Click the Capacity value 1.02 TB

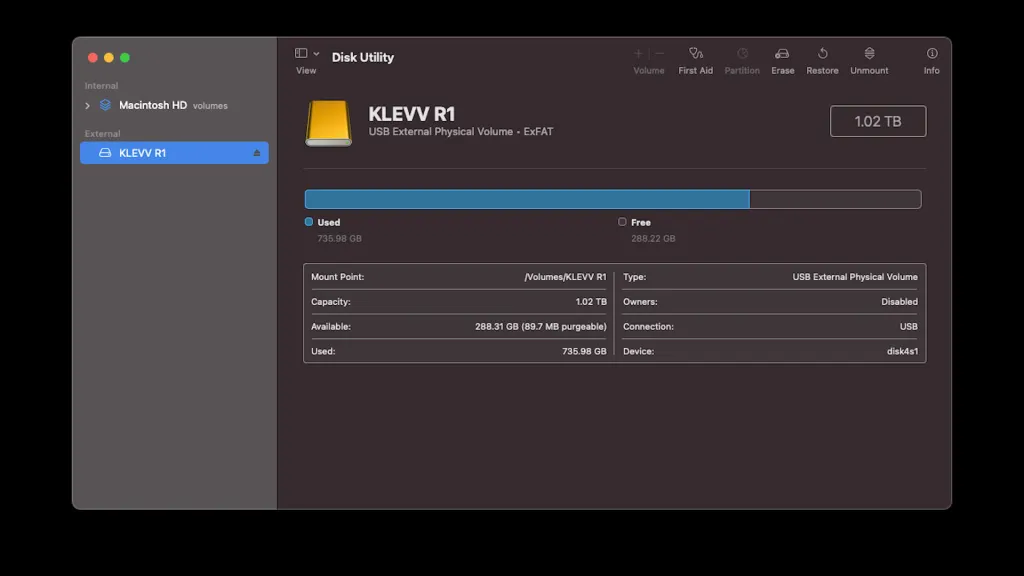[591, 302]
